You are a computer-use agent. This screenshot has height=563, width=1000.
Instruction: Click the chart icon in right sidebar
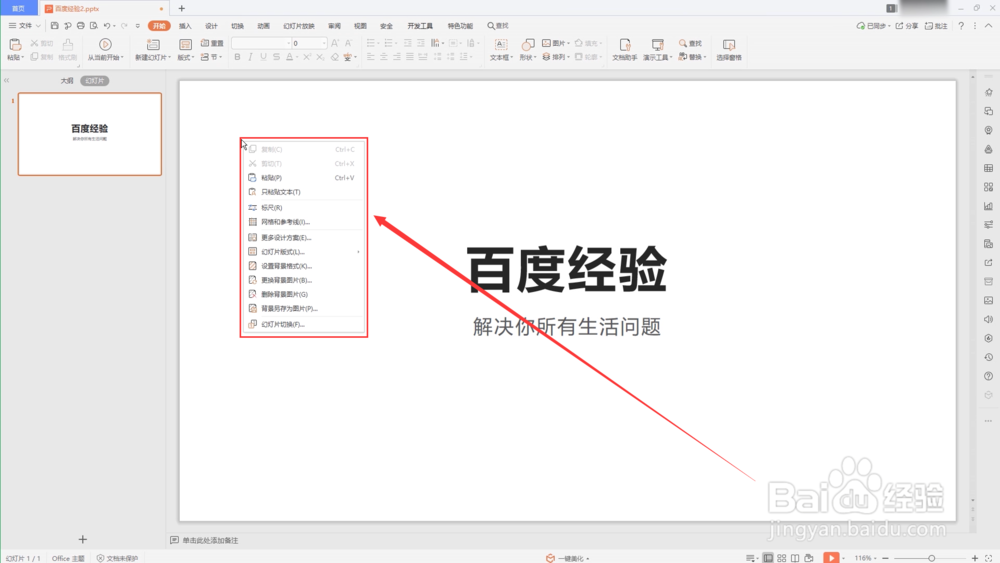989,206
